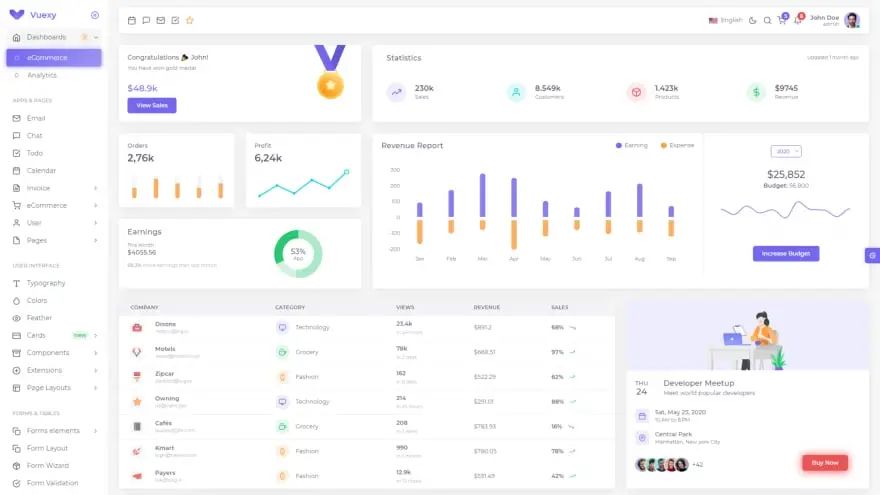Open Email app in sidebar

[x=54, y=118]
